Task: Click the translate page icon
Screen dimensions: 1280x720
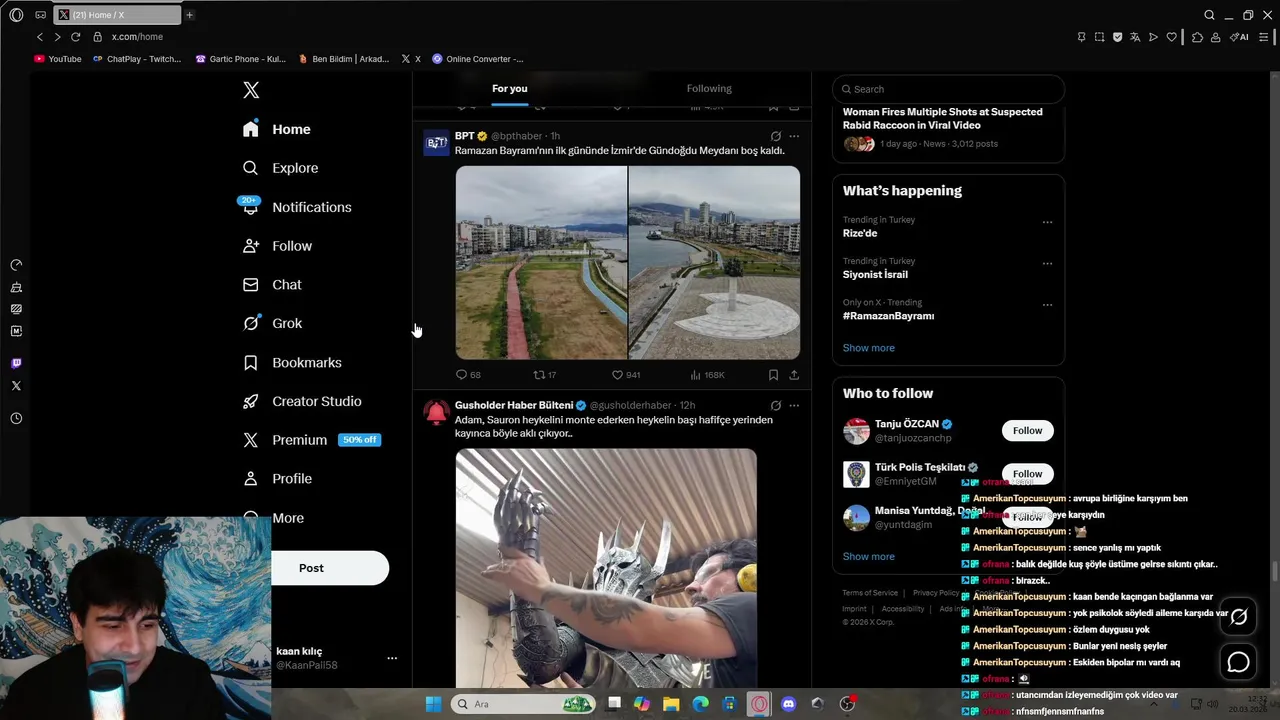Action: click(1135, 37)
